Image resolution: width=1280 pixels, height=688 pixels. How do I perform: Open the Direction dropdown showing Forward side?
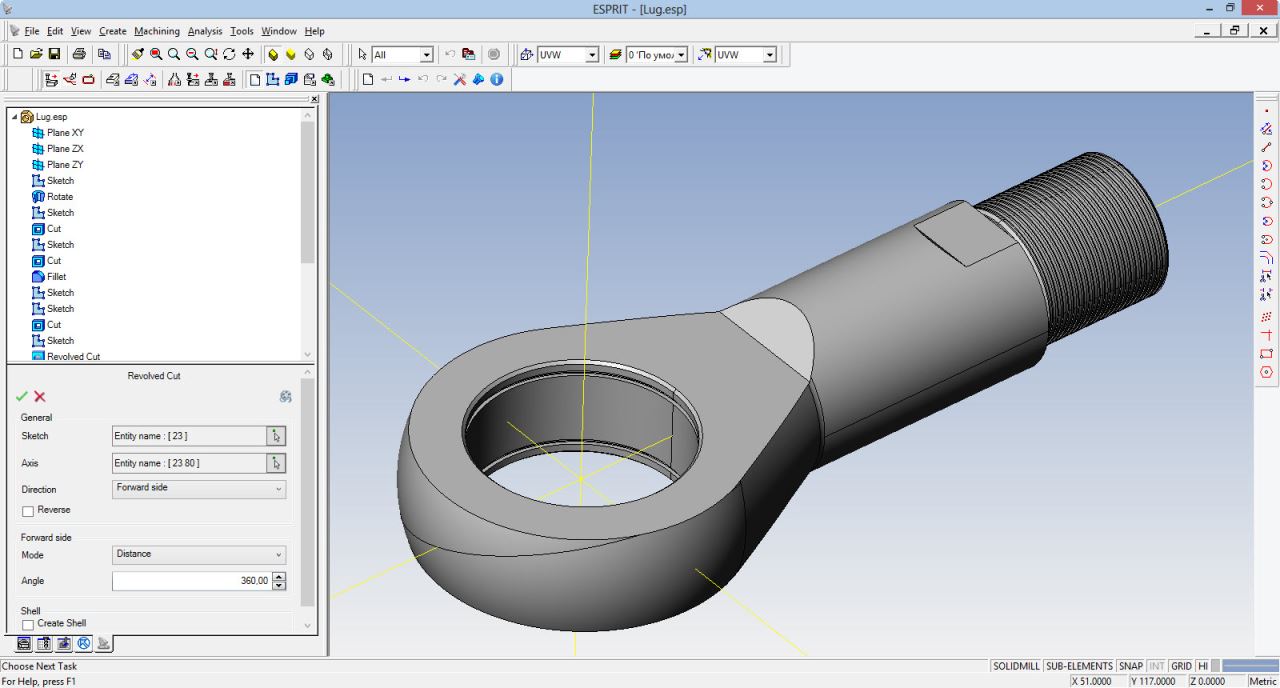pyautogui.click(x=199, y=489)
